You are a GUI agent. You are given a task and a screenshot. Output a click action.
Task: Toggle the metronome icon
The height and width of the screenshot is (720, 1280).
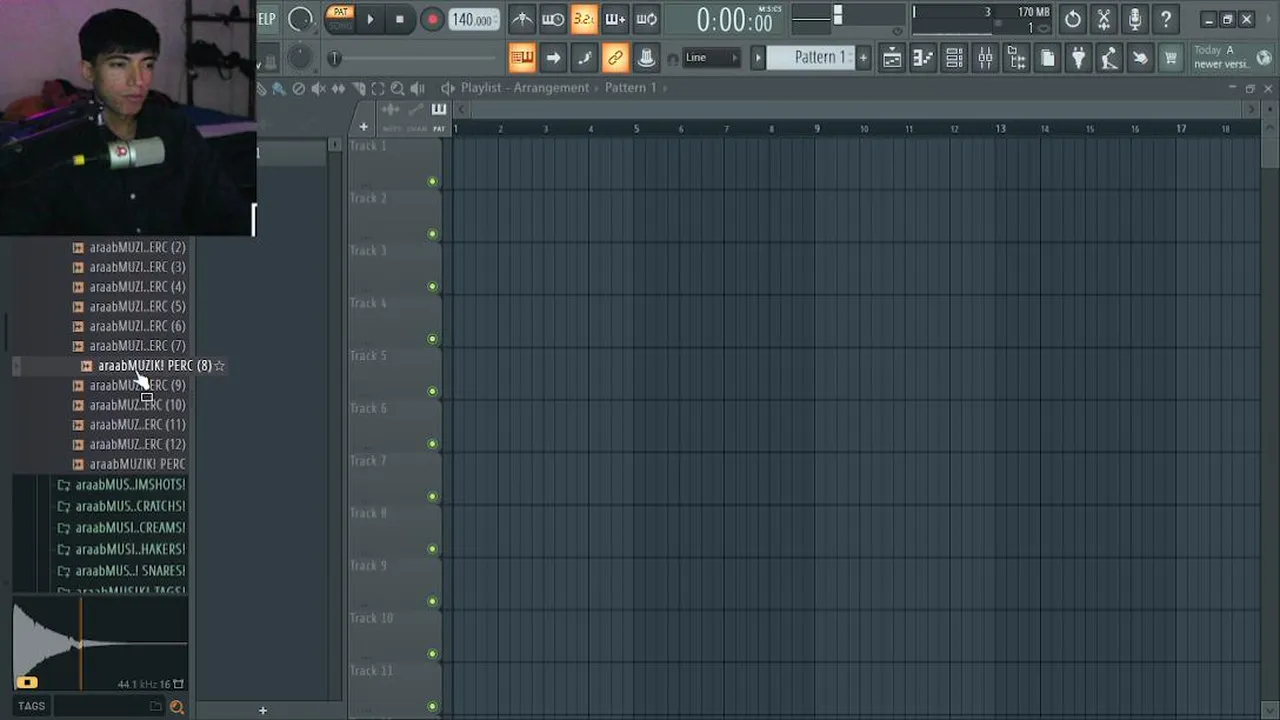pos(522,19)
